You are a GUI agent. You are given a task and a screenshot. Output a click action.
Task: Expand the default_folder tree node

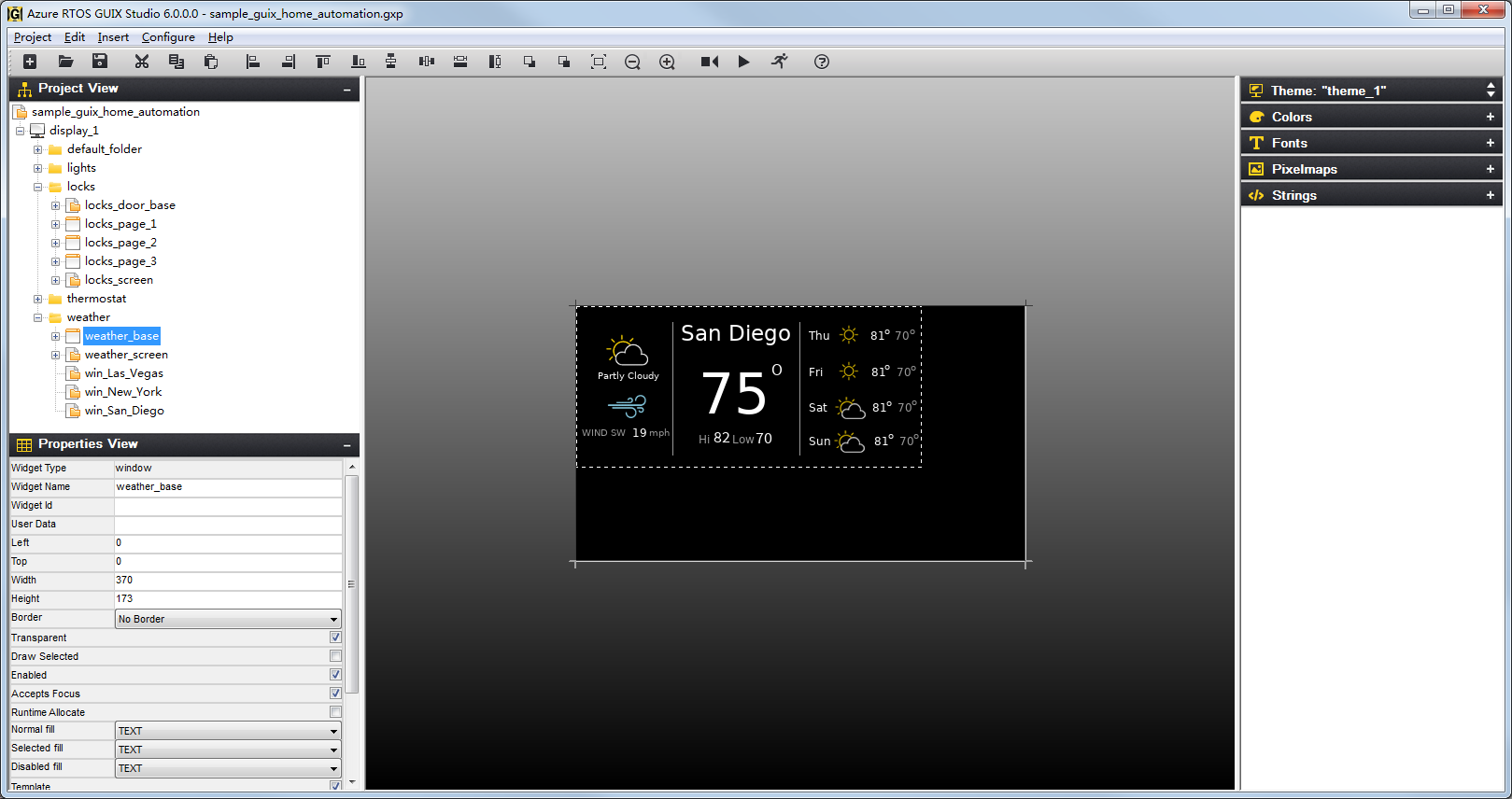tap(37, 149)
